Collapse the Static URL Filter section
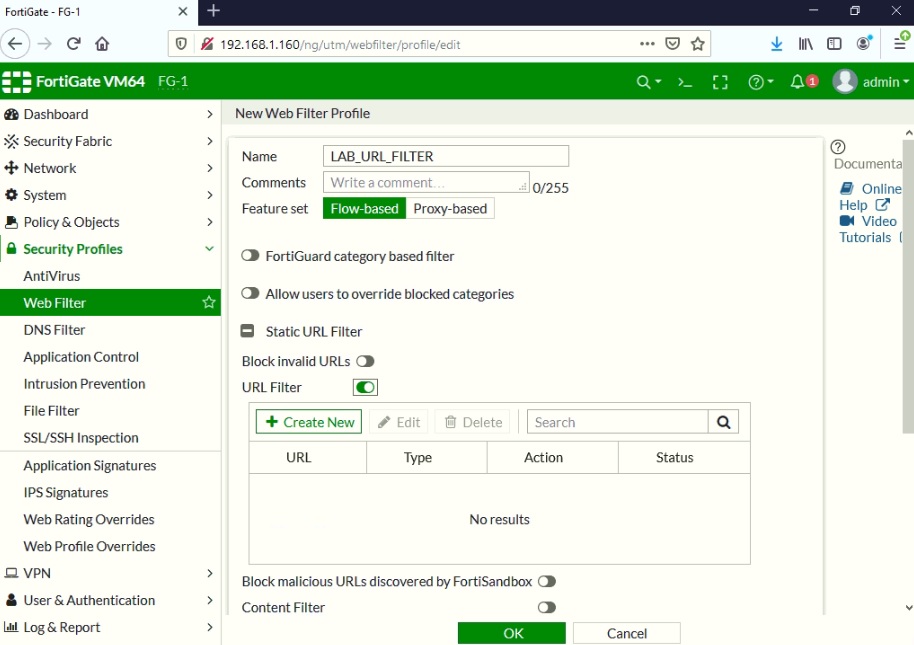The height and width of the screenshot is (645, 914). (247, 331)
